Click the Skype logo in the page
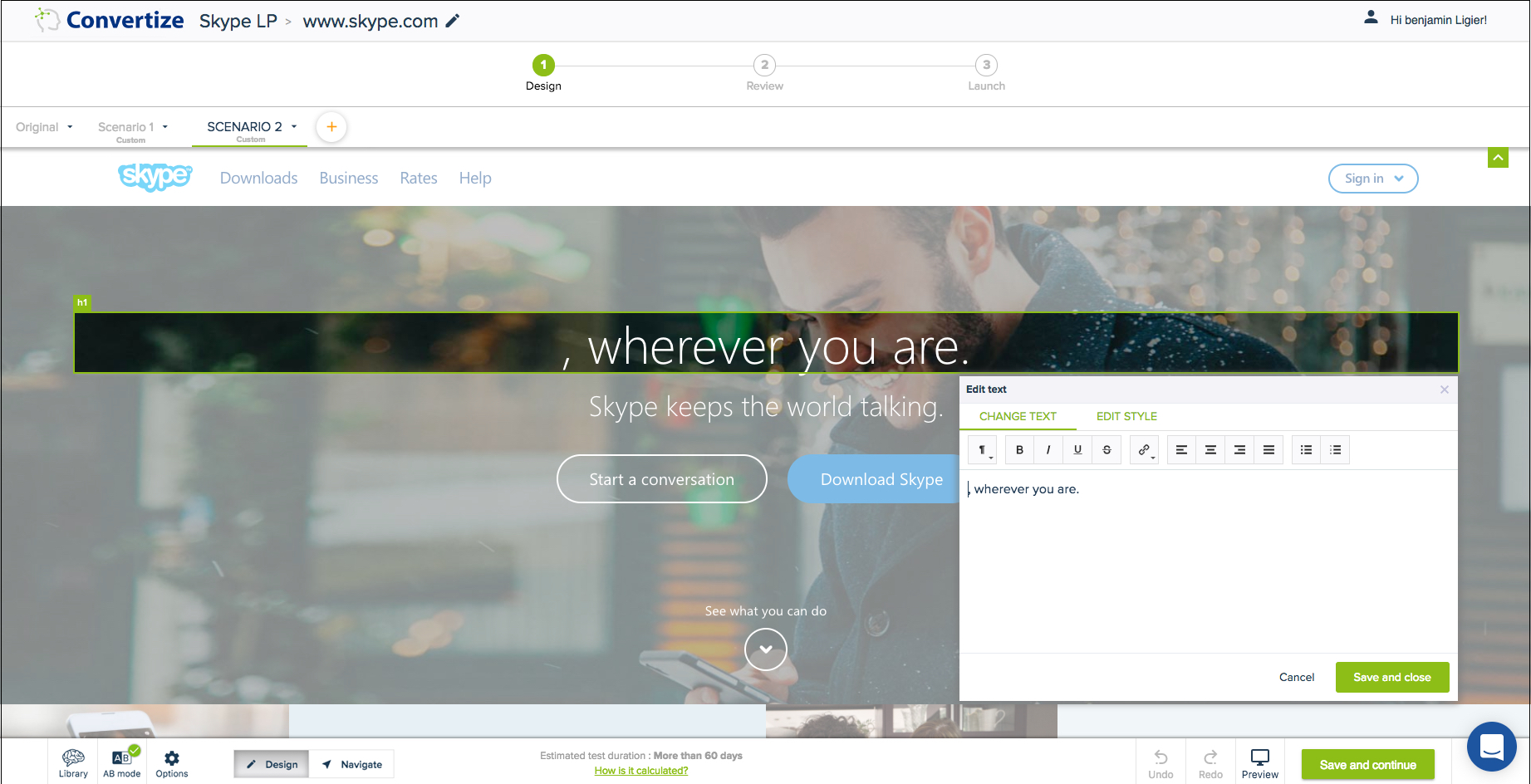The height and width of the screenshot is (784, 1531). [x=155, y=177]
